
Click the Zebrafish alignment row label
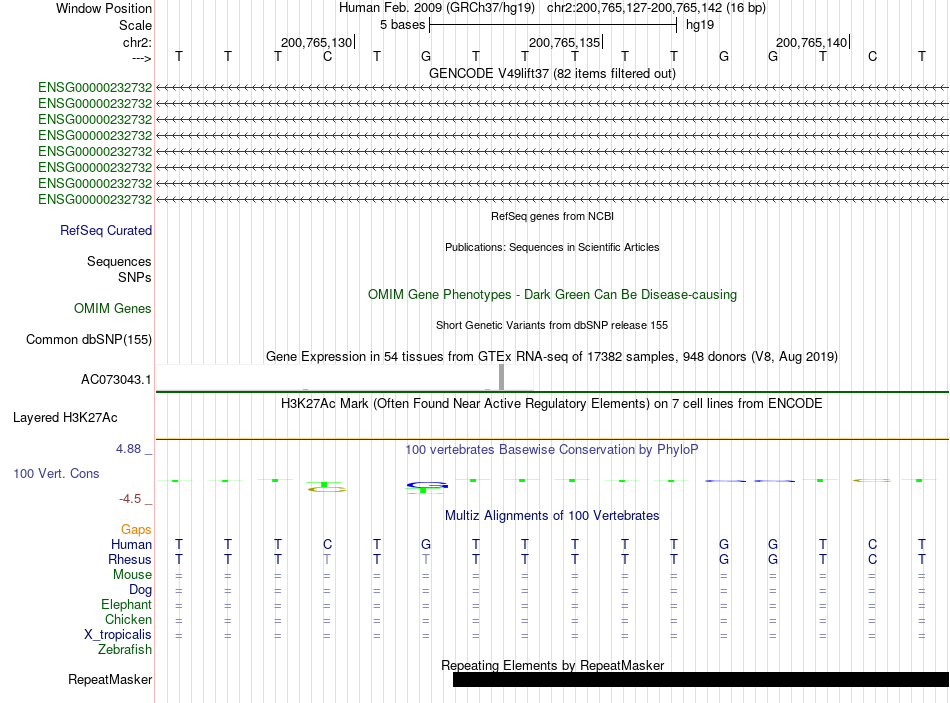tap(125, 649)
